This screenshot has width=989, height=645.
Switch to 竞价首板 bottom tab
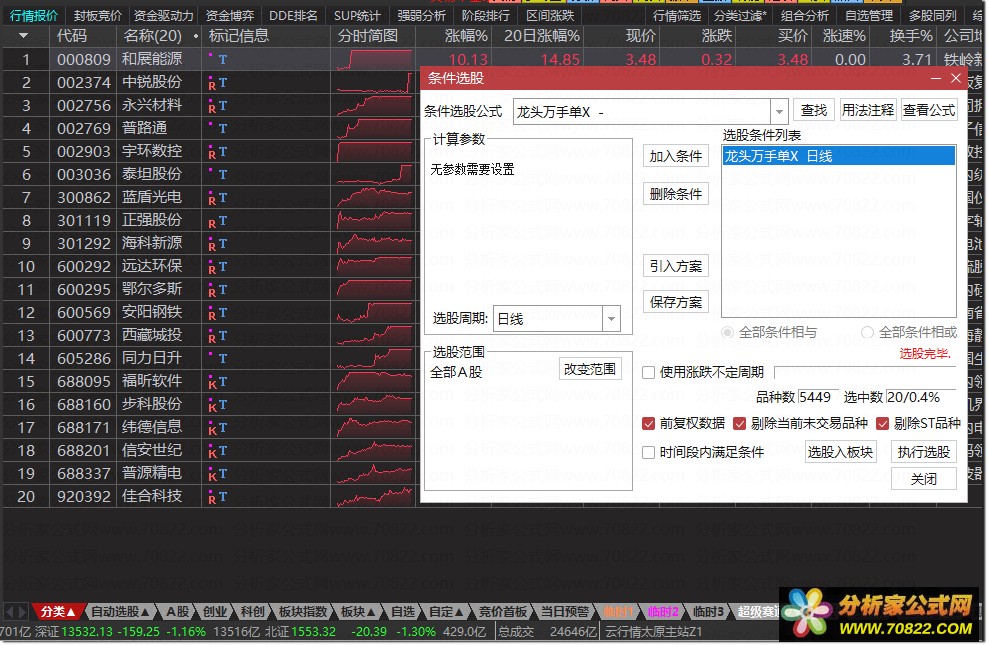[503, 612]
